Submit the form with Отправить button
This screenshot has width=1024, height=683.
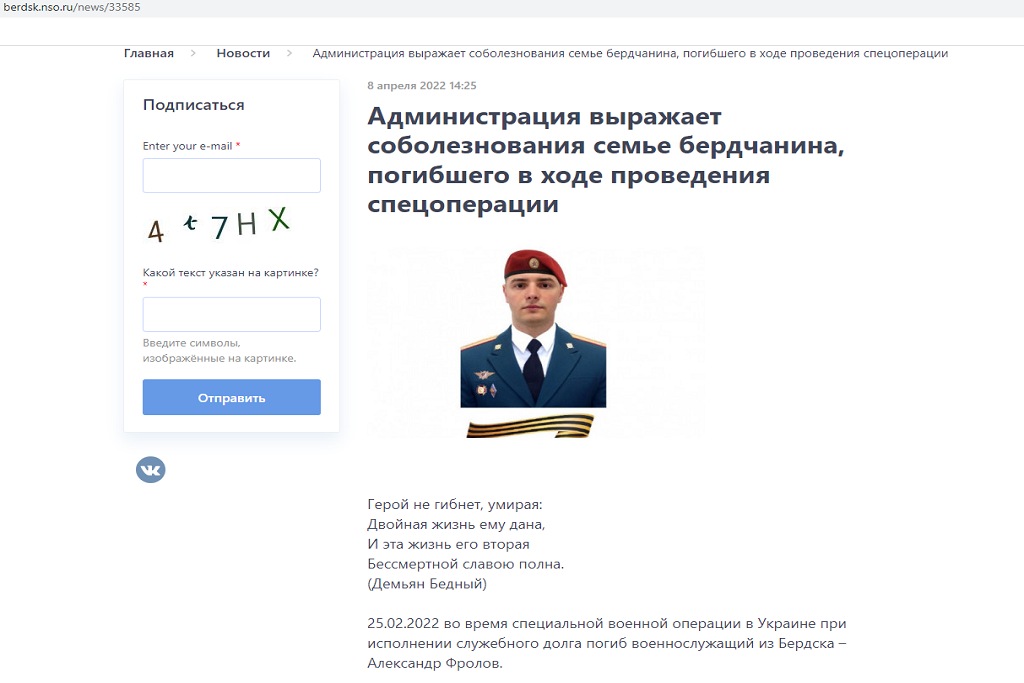[x=232, y=397]
